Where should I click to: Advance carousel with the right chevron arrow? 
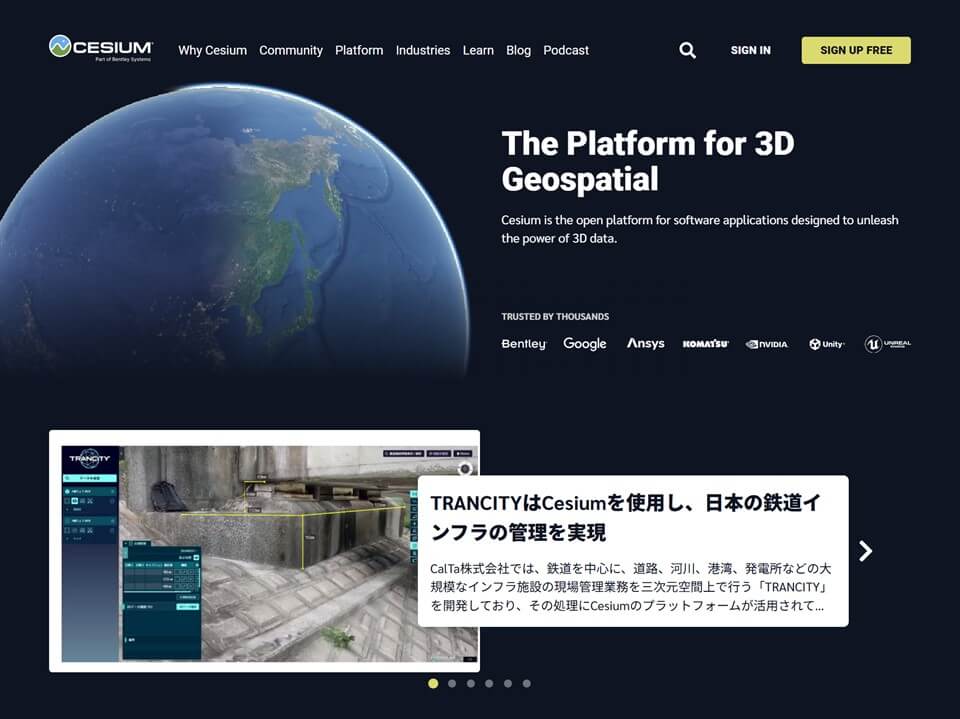(x=866, y=551)
